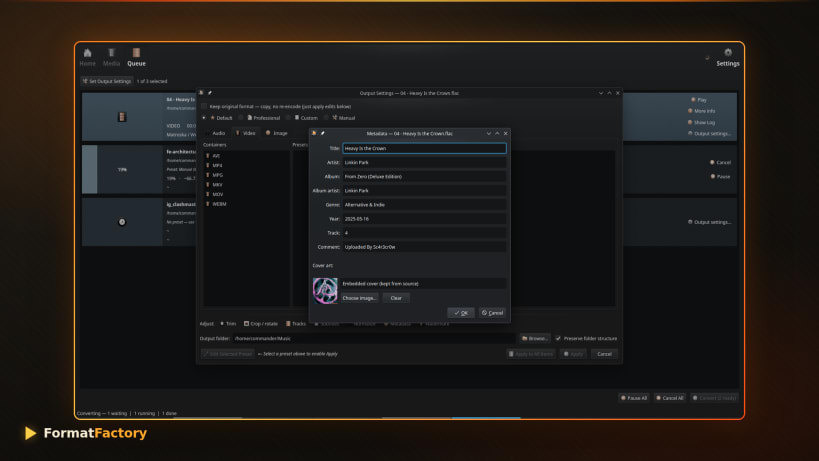Screen dimensions: 819x461
Task: Click the Genre field in Metadata
Action: click(x=424, y=205)
